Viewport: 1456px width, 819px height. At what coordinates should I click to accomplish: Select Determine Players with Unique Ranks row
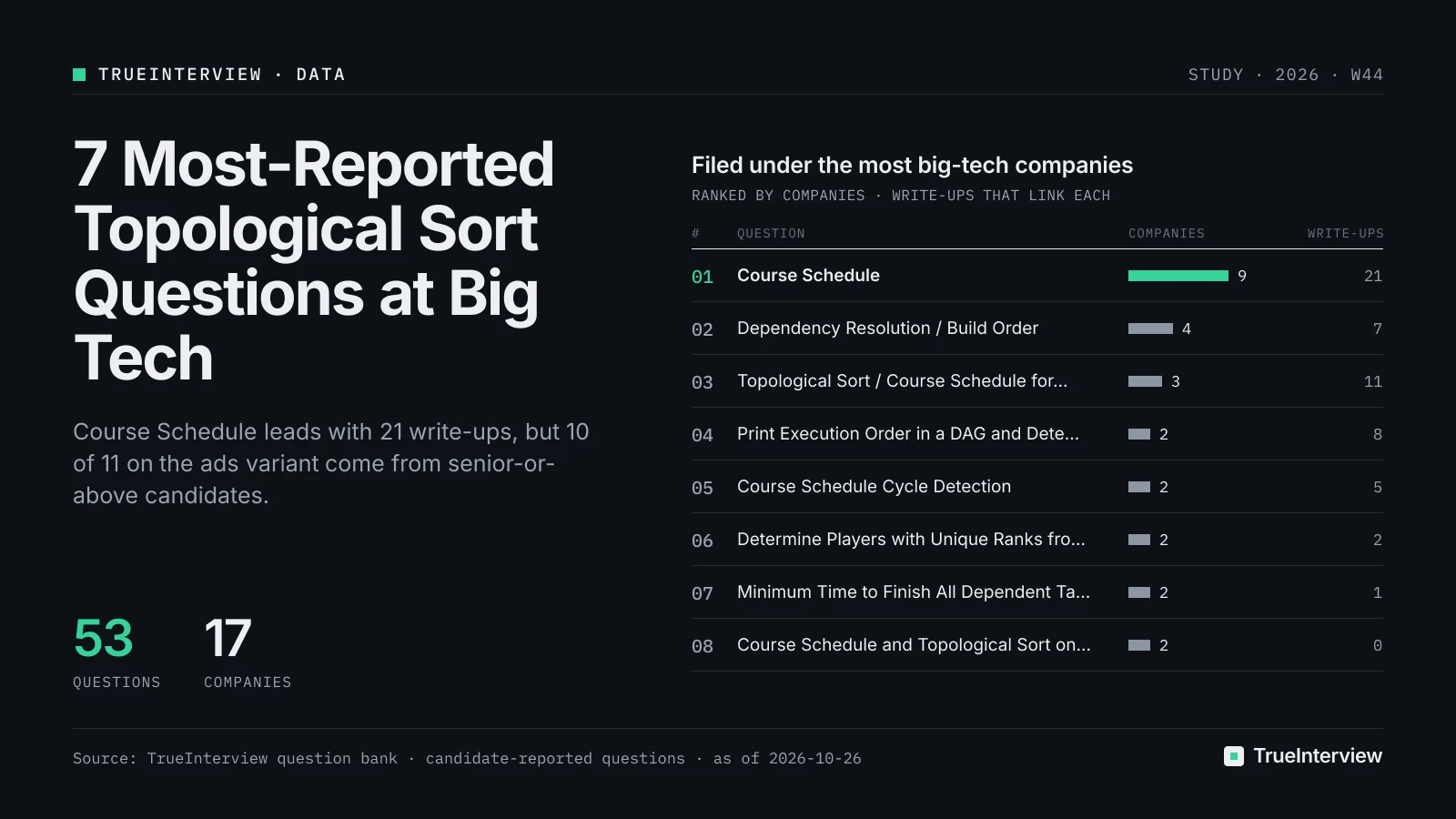point(1037,540)
